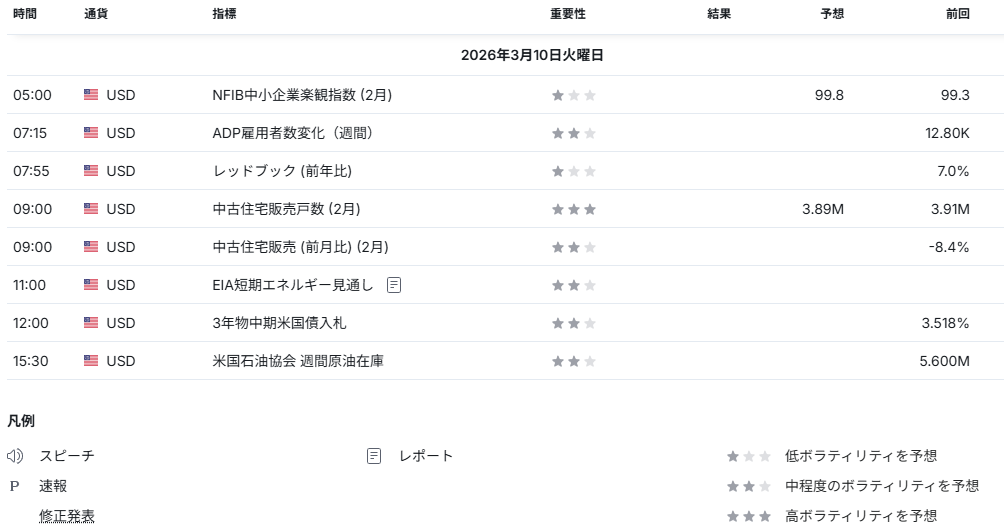Open the 3年物中期米国債入札 event

click(279, 323)
